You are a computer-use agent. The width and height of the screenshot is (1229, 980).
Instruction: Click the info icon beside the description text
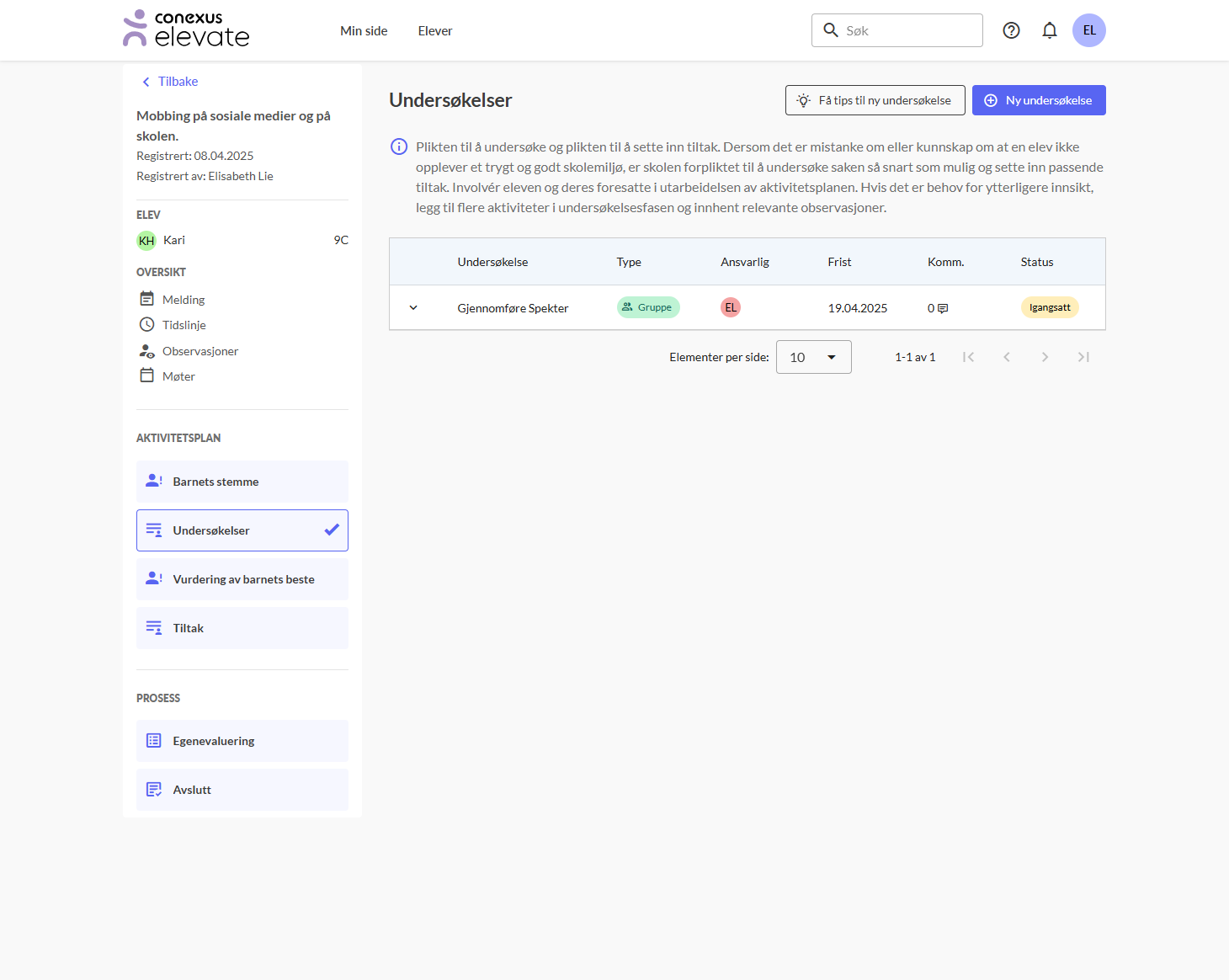point(399,146)
